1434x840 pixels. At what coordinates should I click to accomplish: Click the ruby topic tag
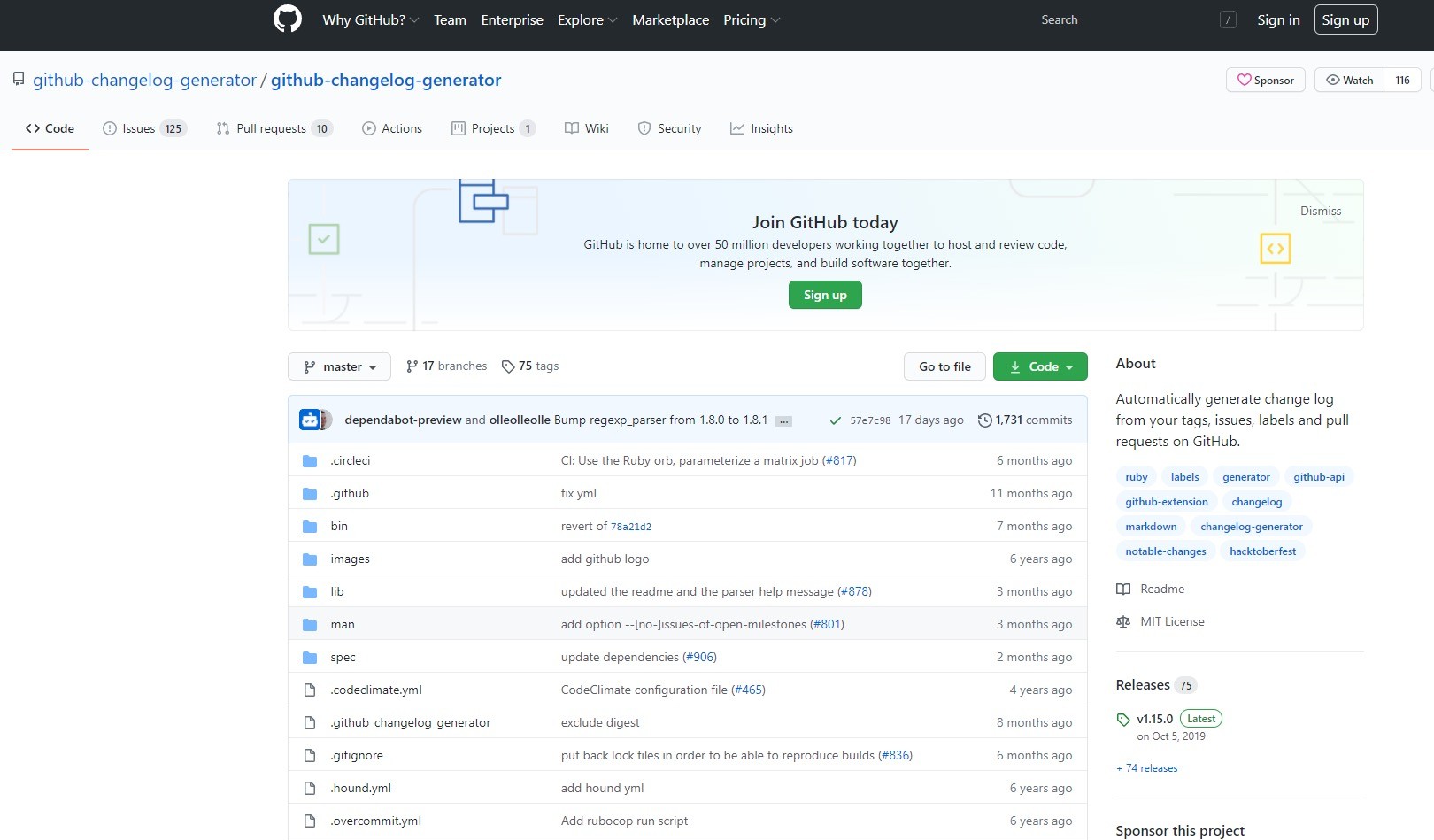point(1137,477)
